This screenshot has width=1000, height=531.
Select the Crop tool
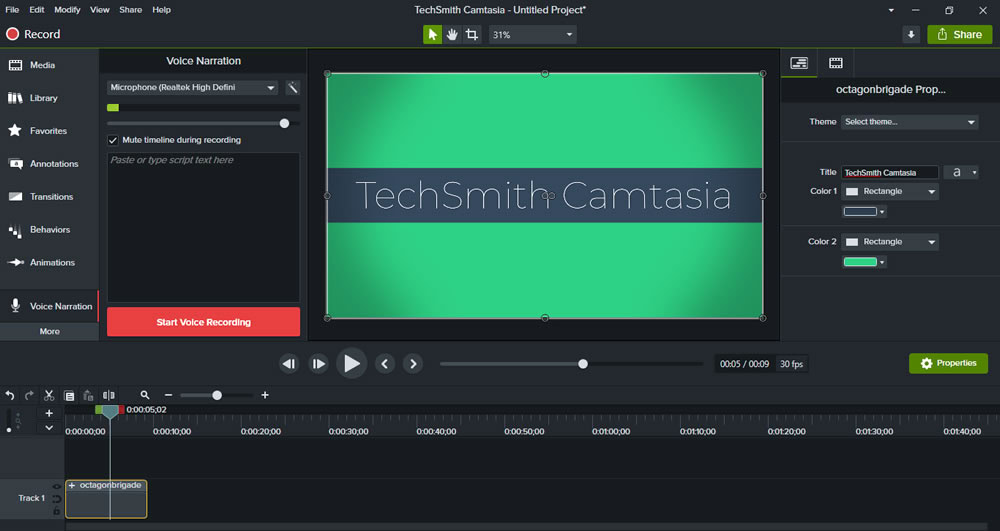(x=472, y=34)
